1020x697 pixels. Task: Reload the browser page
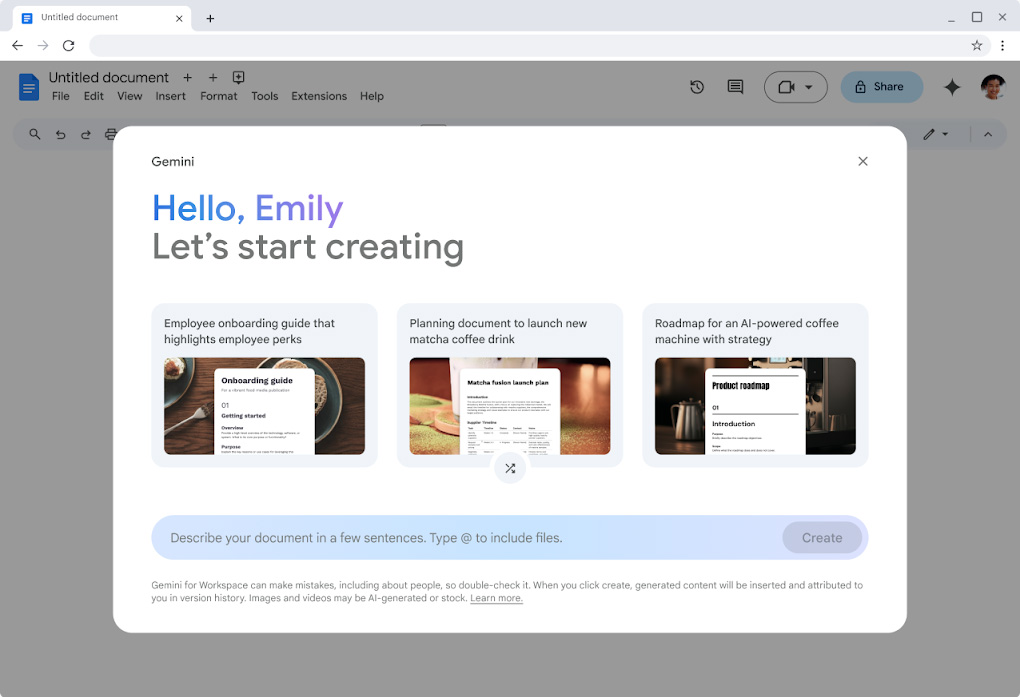click(x=69, y=45)
